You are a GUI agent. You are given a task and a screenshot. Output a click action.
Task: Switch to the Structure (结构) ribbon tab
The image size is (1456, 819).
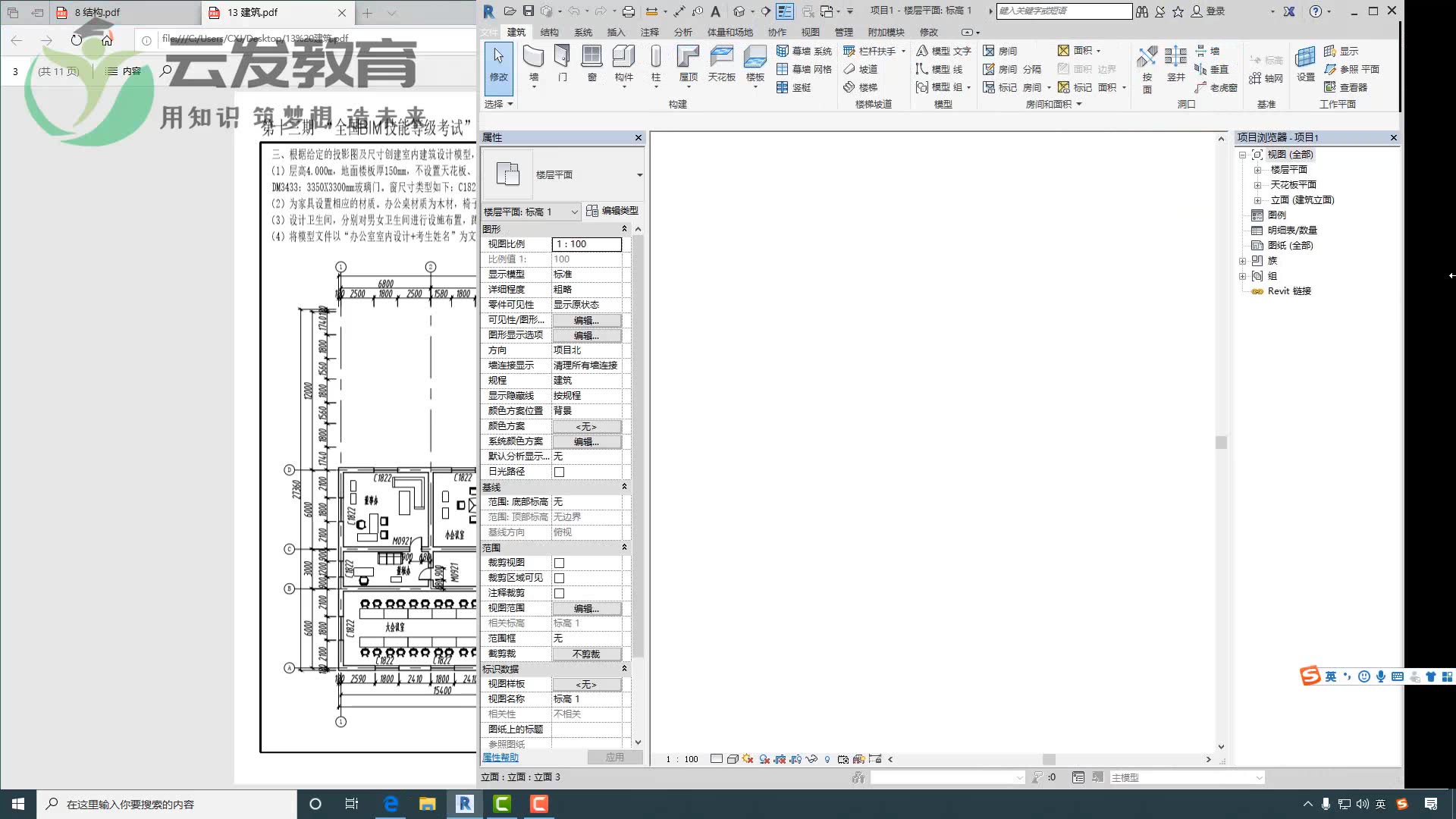[x=549, y=32]
